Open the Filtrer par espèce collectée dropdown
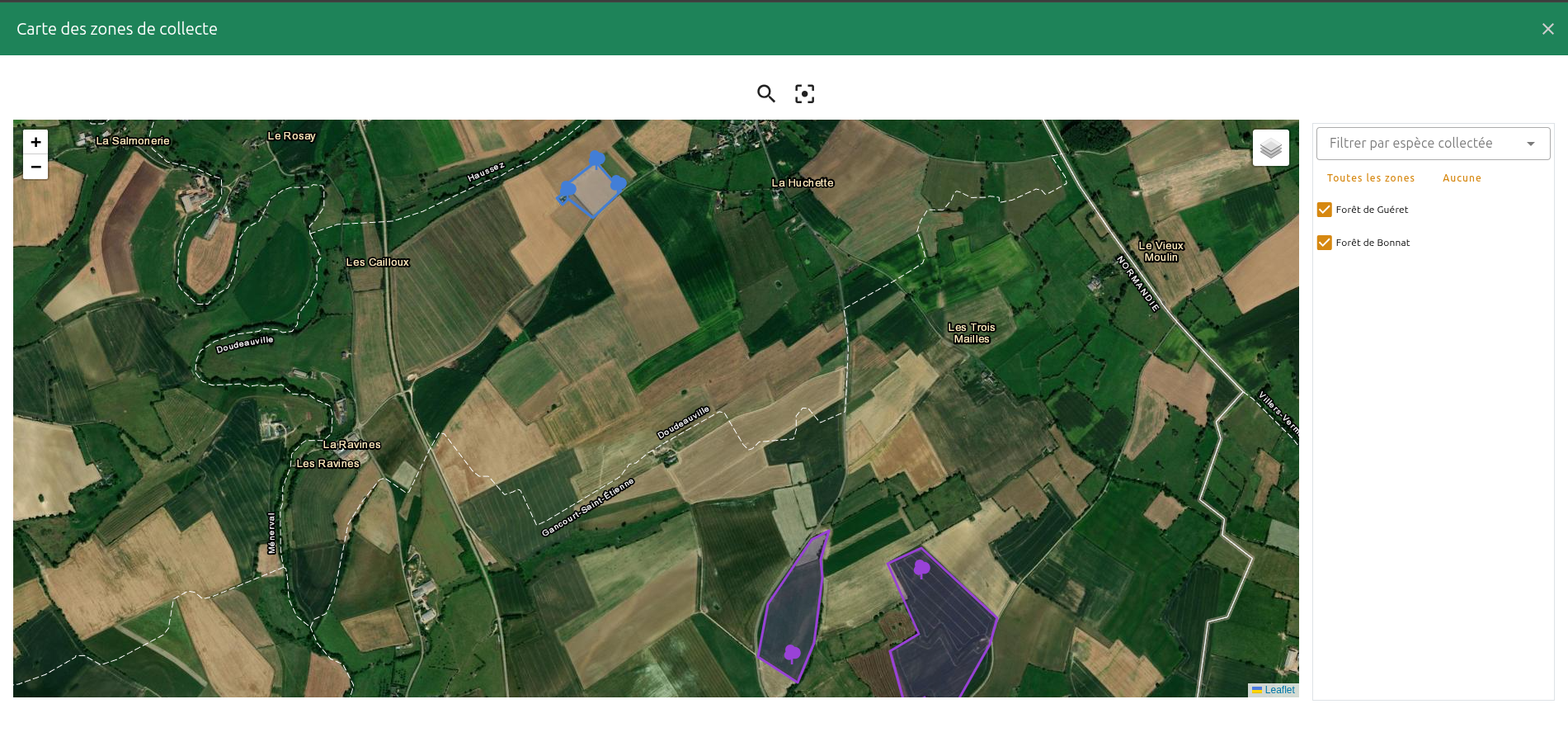The height and width of the screenshot is (737, 1568). [x=1433, y=144]
